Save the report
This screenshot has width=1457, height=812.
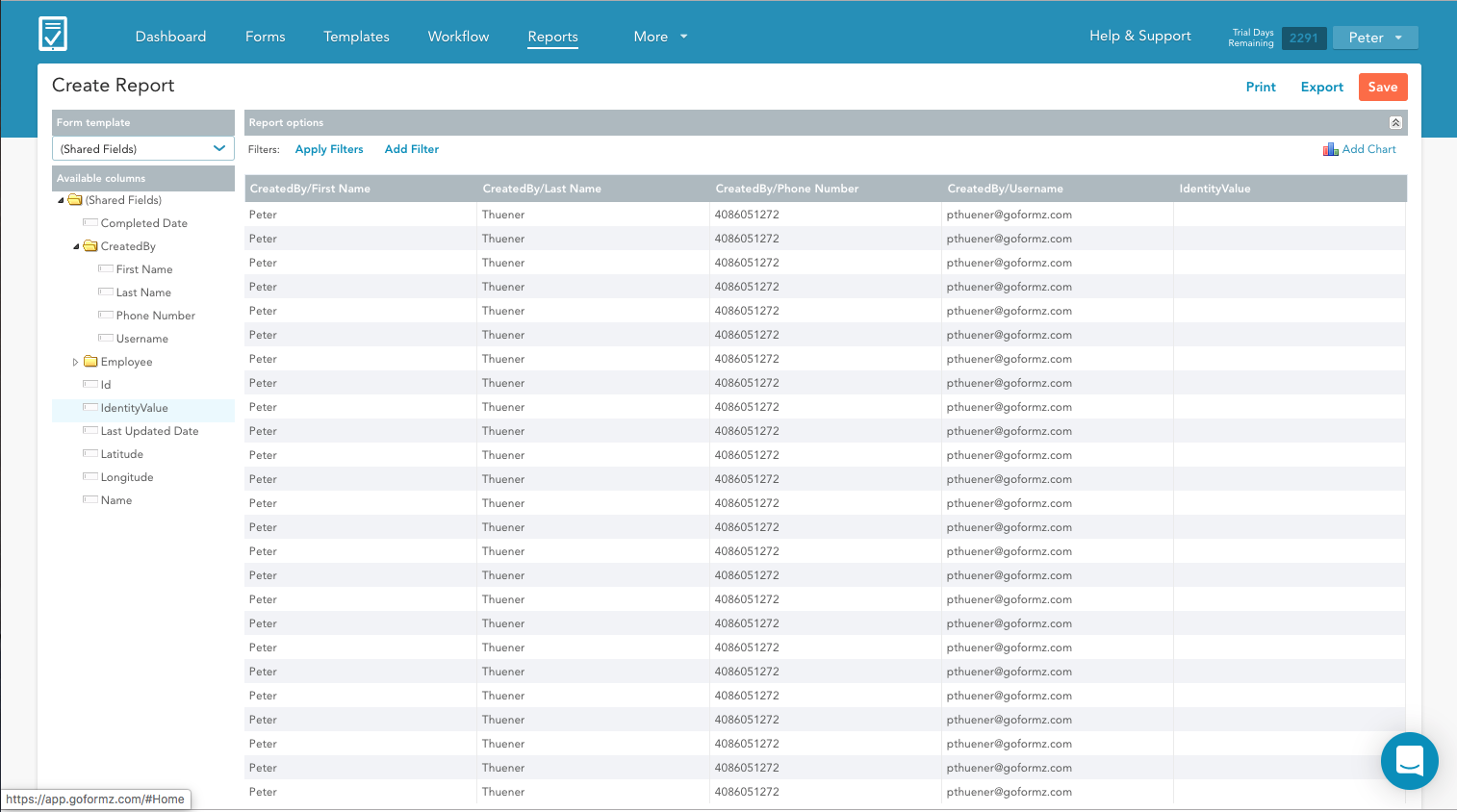[1382, 87]
